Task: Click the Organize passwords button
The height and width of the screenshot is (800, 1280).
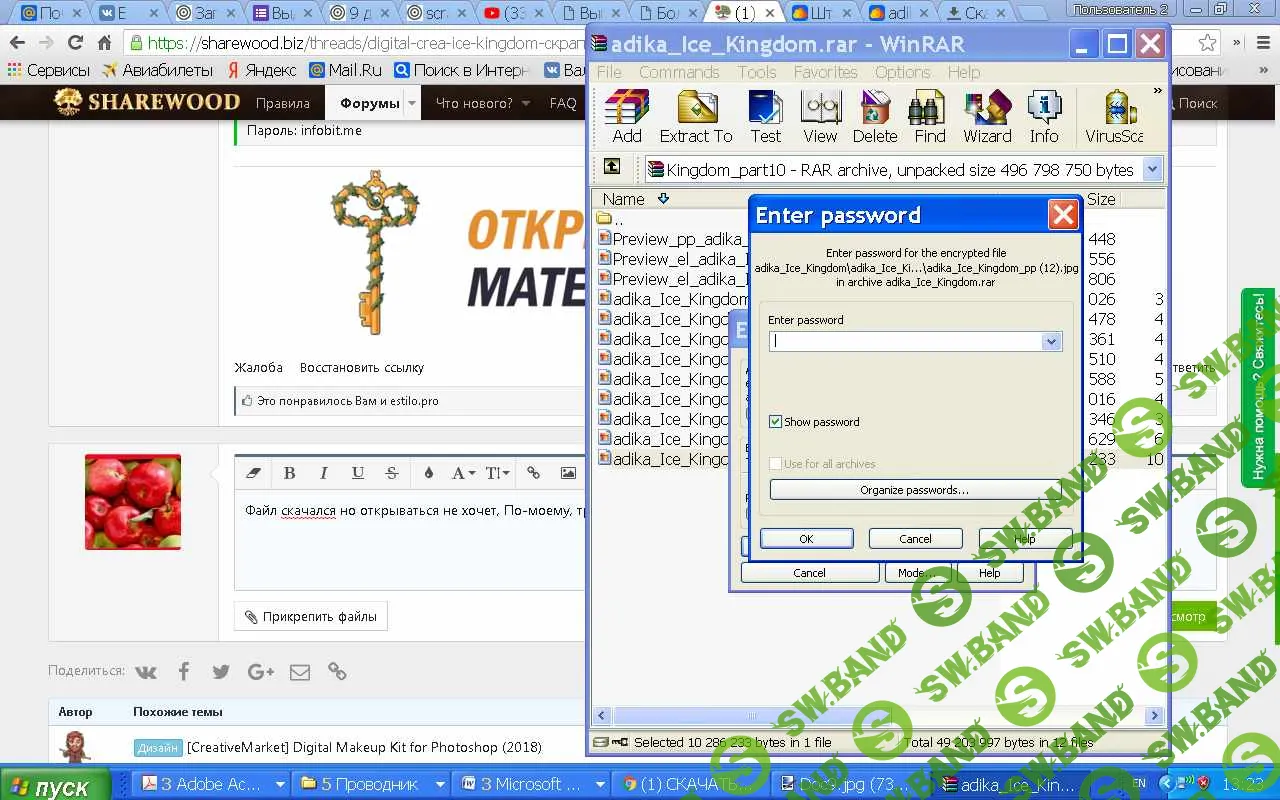Action: click(x=914, y=490)
